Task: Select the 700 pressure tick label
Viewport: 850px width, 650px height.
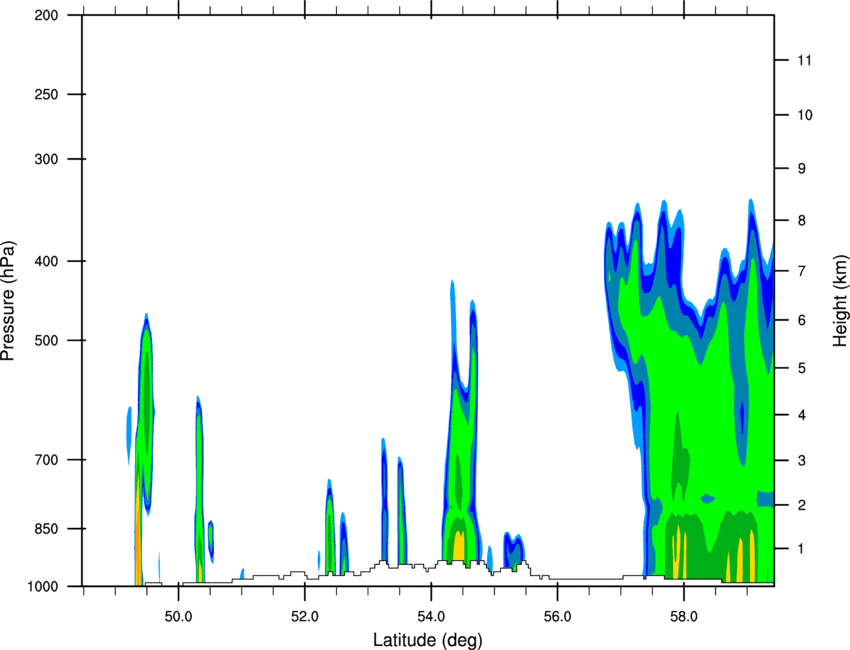Action: point(46,460)
